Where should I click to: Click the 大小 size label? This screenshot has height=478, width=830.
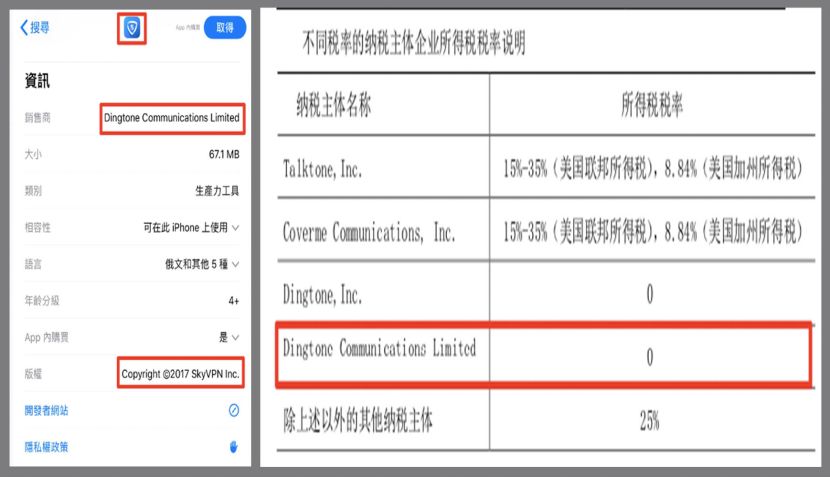coord(33,155)
